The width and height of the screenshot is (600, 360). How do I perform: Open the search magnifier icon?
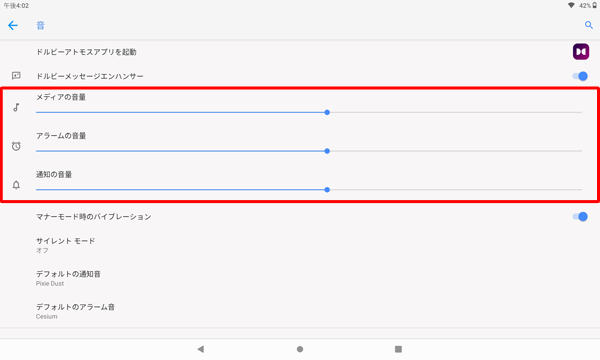coord(589,25)
